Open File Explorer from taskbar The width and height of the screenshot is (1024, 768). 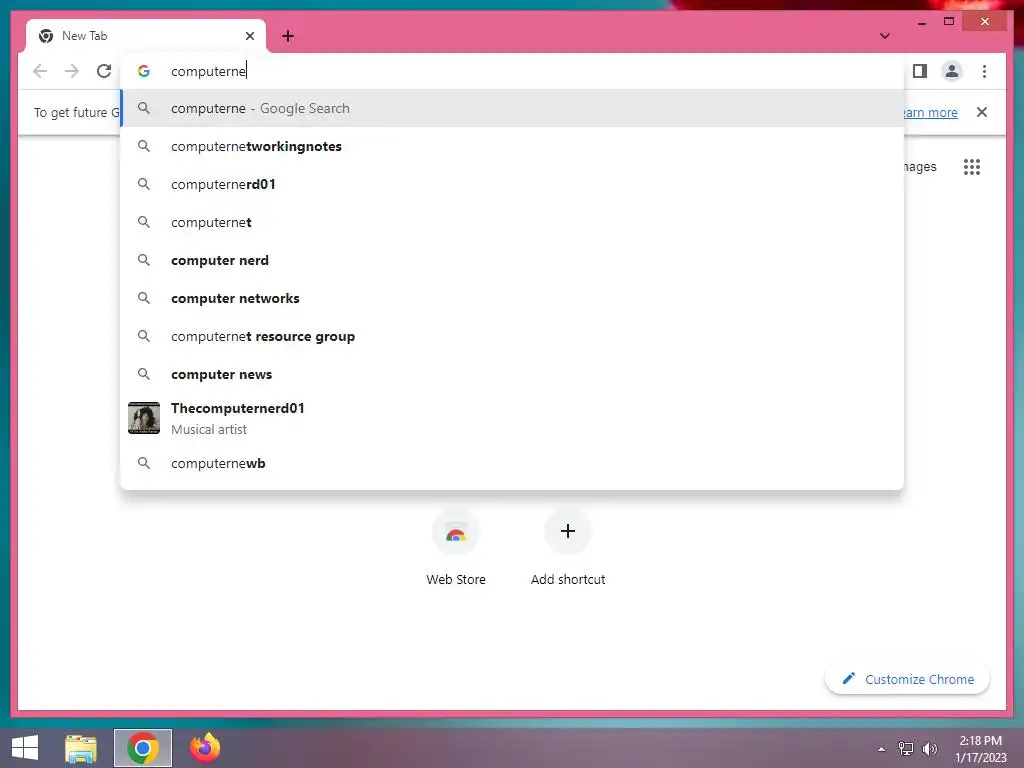point(81,748)
